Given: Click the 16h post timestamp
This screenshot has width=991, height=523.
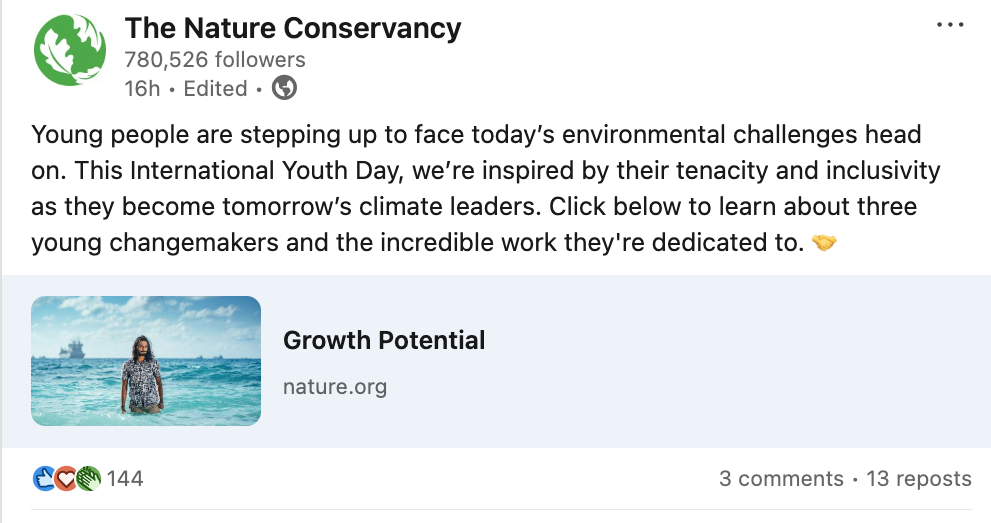Looking at the screenshot, I should click(x=141, y=88).
